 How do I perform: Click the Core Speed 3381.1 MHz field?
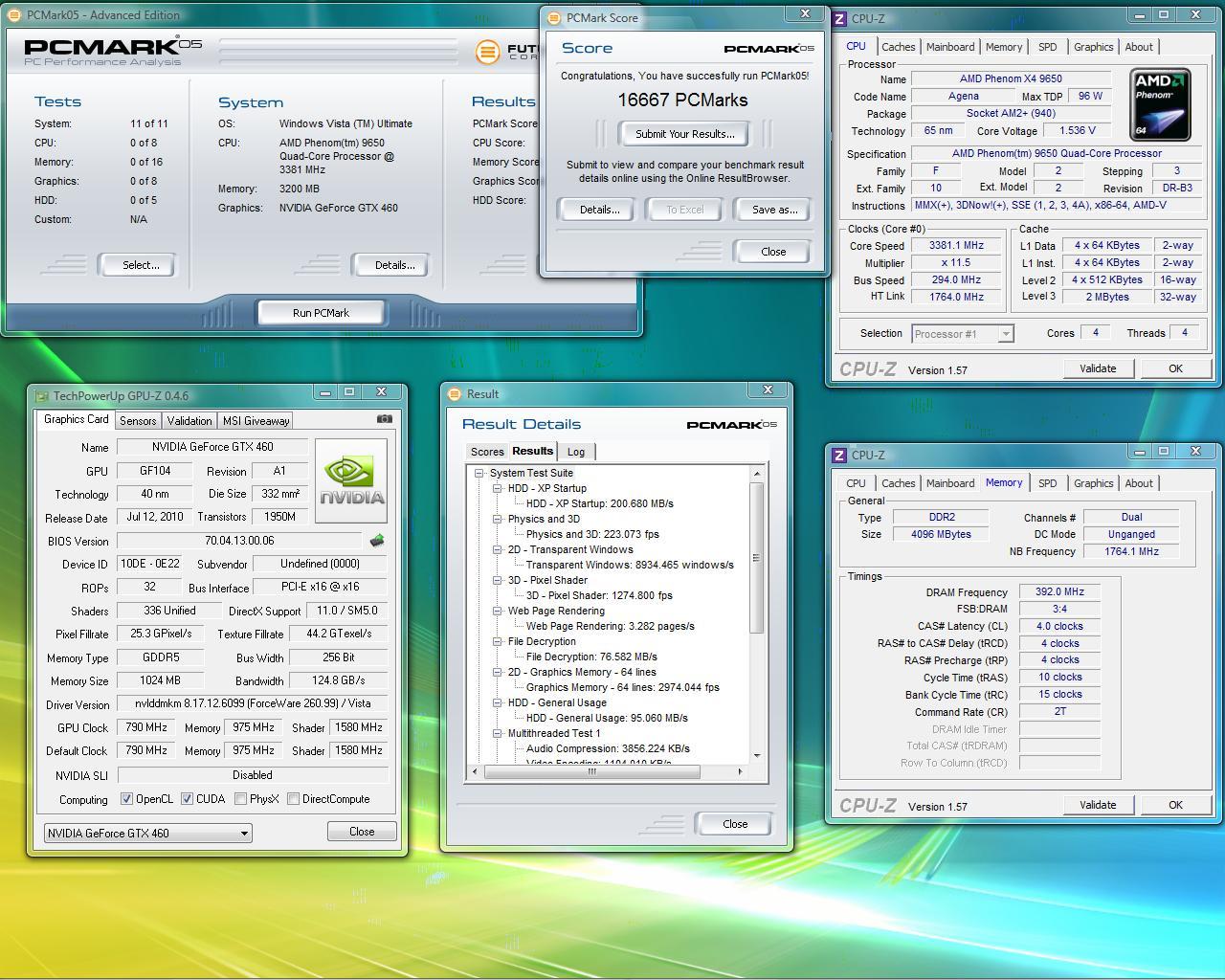pos(956,245)
